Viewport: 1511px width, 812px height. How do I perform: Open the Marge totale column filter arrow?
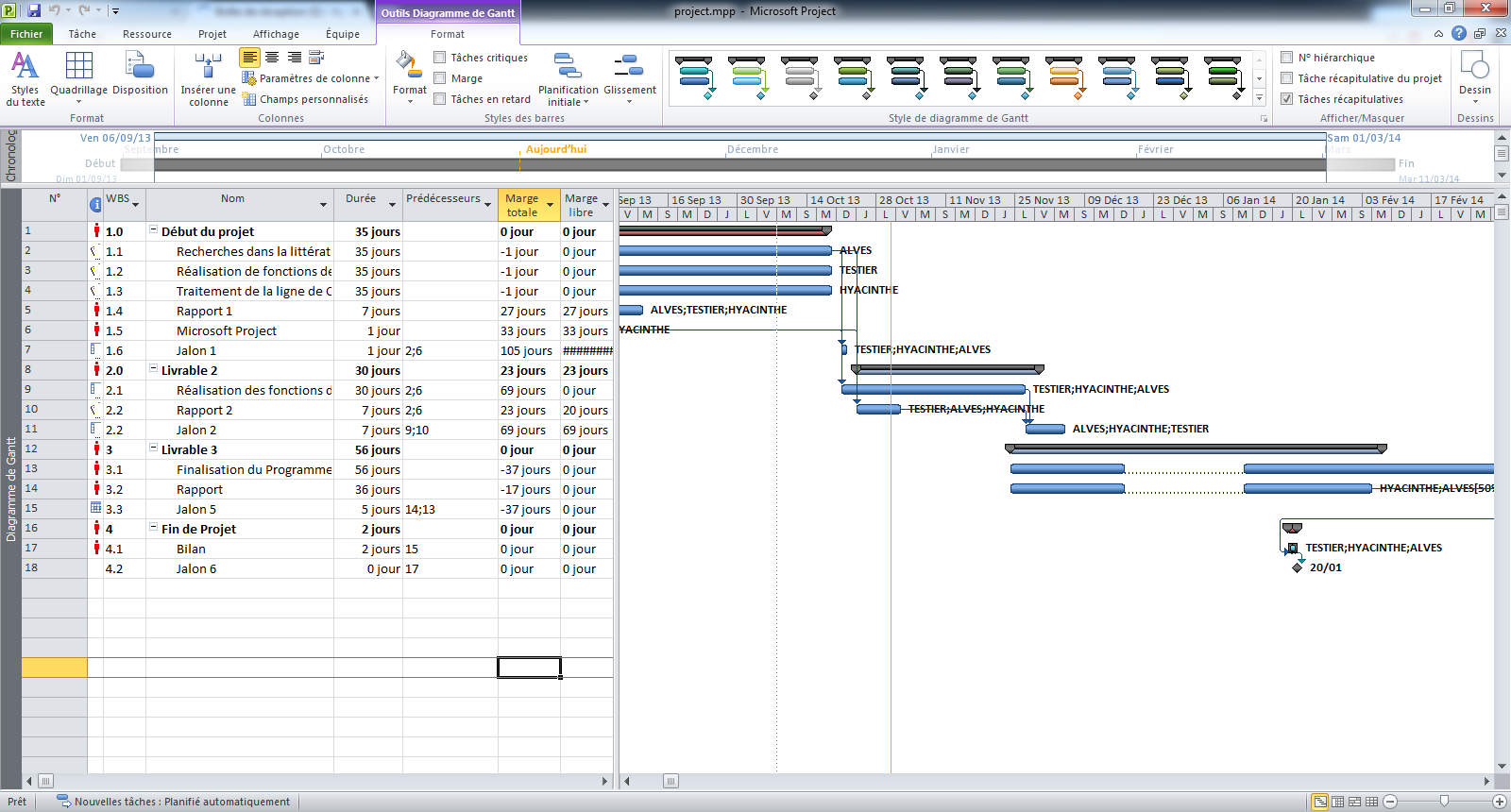click(x=550, y=205)
